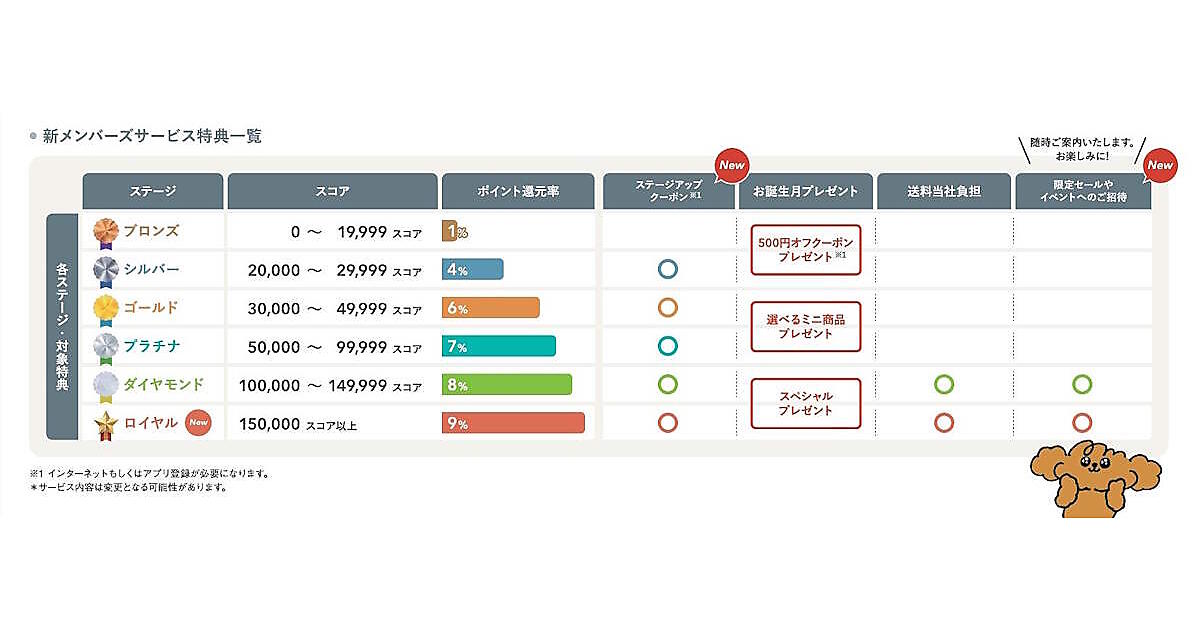Click the 500円オフクーポン プレゼント box
Viewport: 1200px width, 630px height.
pos(805,249)
